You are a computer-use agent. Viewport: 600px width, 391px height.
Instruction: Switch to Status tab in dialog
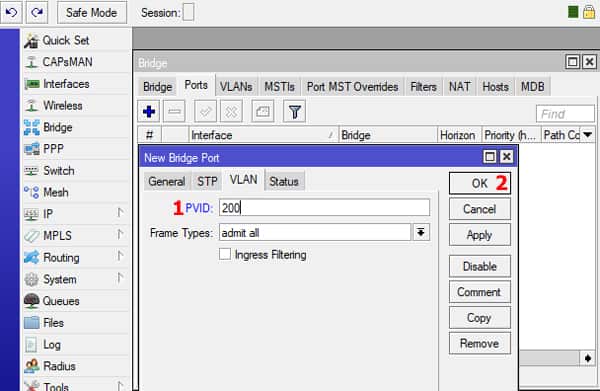click(284, 181)
